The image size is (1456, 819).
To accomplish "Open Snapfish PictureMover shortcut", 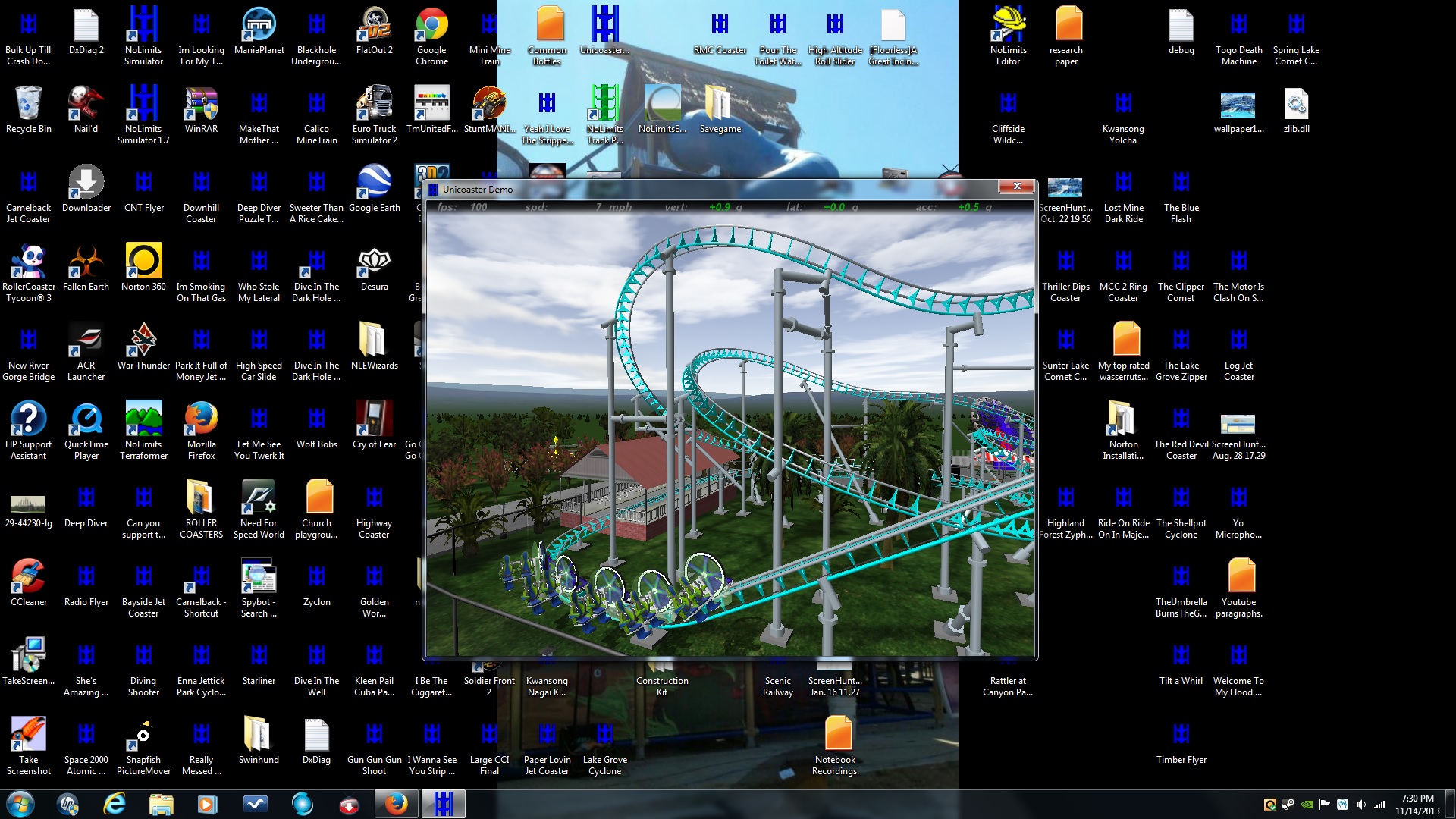I will coord(143,745).
